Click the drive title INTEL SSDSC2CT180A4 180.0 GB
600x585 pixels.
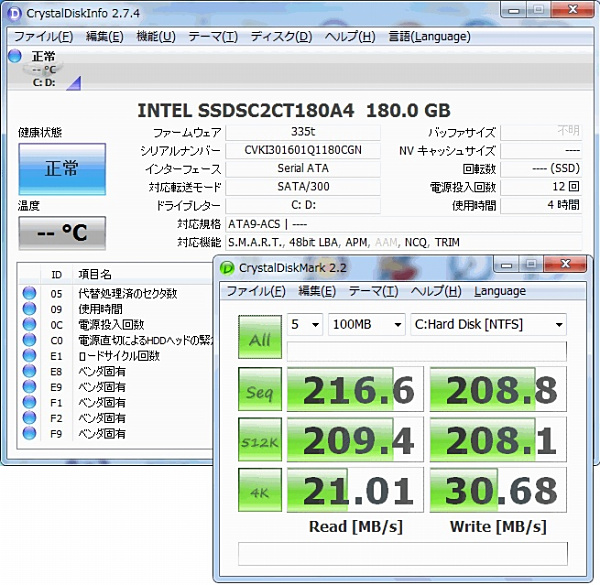coord(294,111)
